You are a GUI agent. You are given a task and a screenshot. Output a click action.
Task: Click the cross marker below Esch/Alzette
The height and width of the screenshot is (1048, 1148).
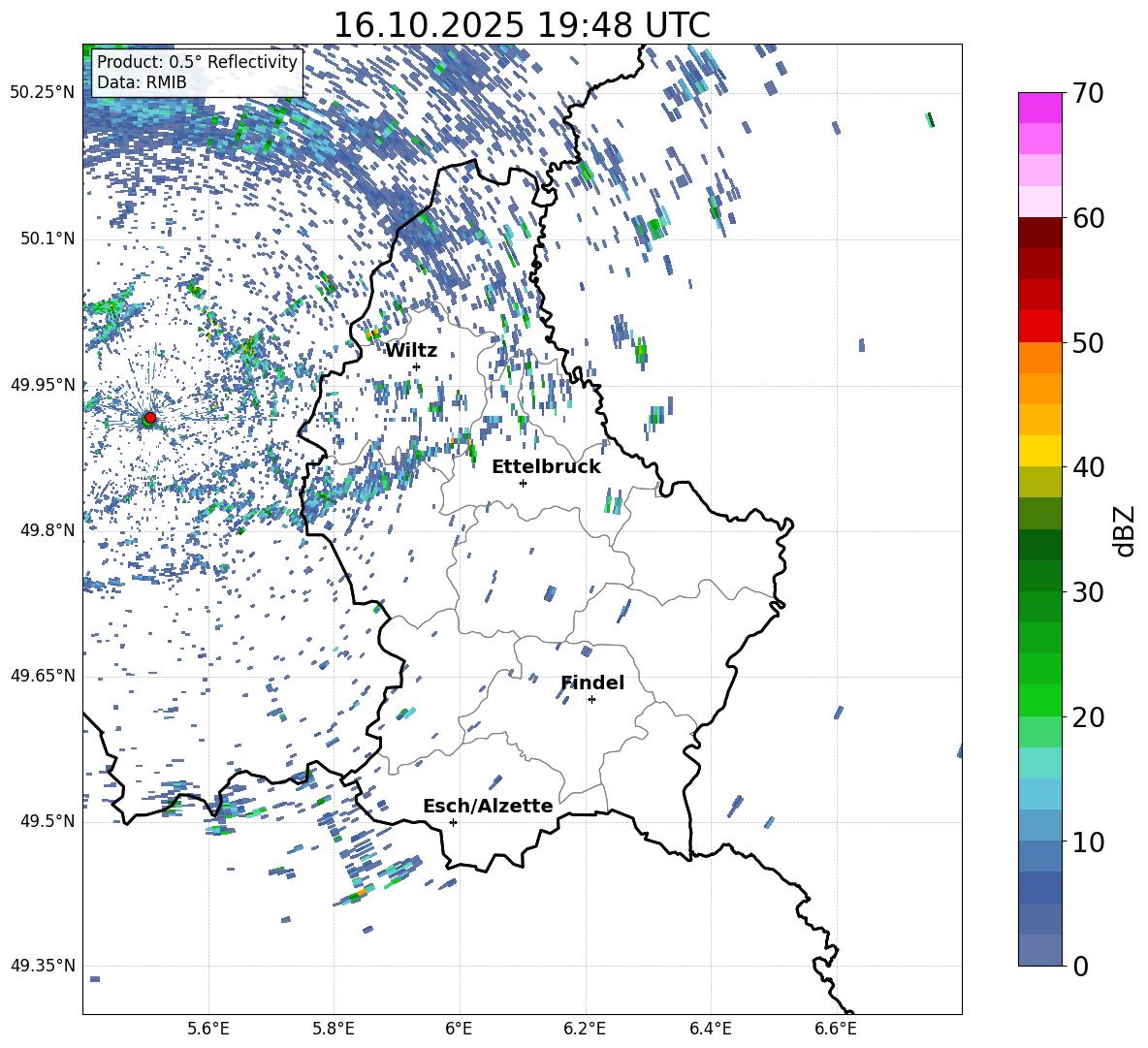[x=453, y=822]
